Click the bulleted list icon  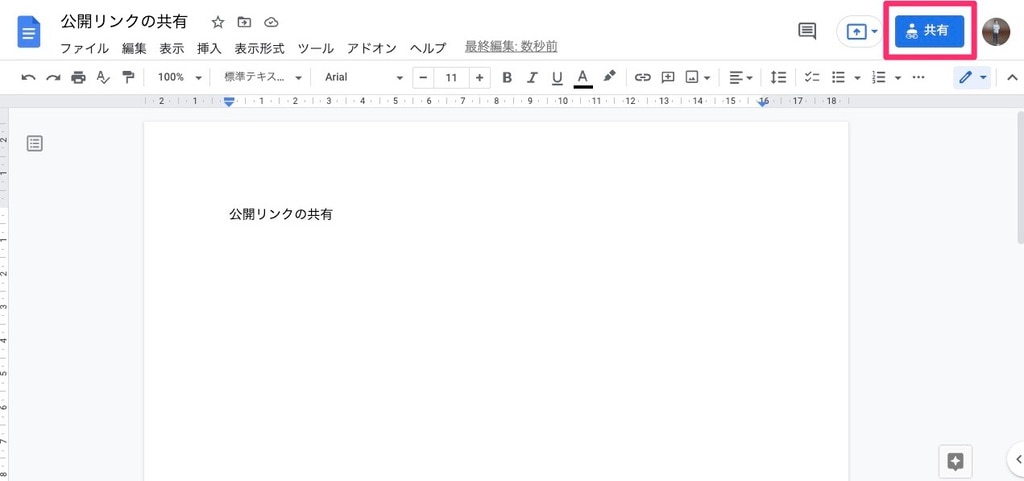point(839,78)
